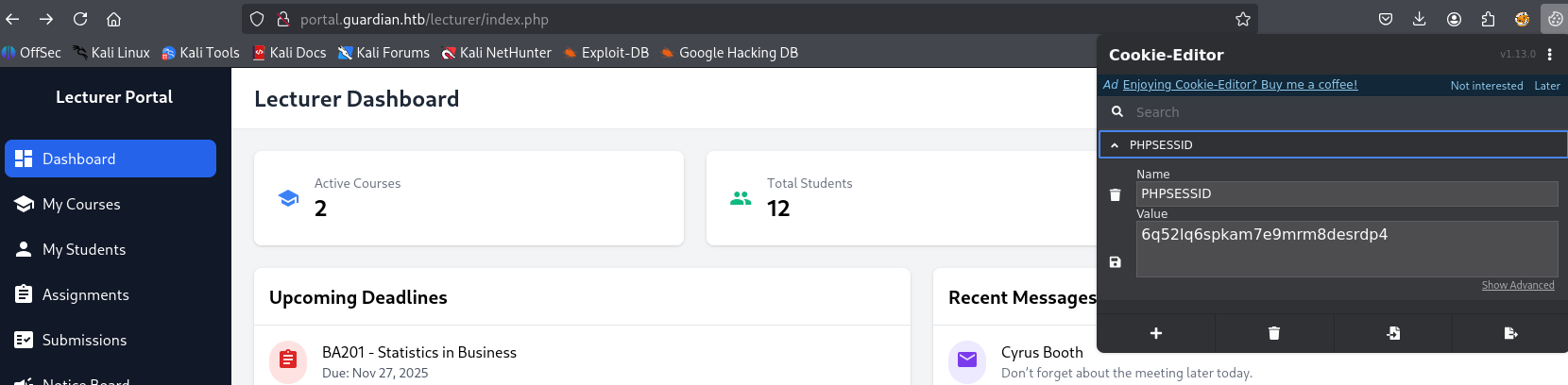Open Firefox downloads panel
The width and height of the screenshot is (1568, 385).
pyautogui.click(x=1419, y=19)
